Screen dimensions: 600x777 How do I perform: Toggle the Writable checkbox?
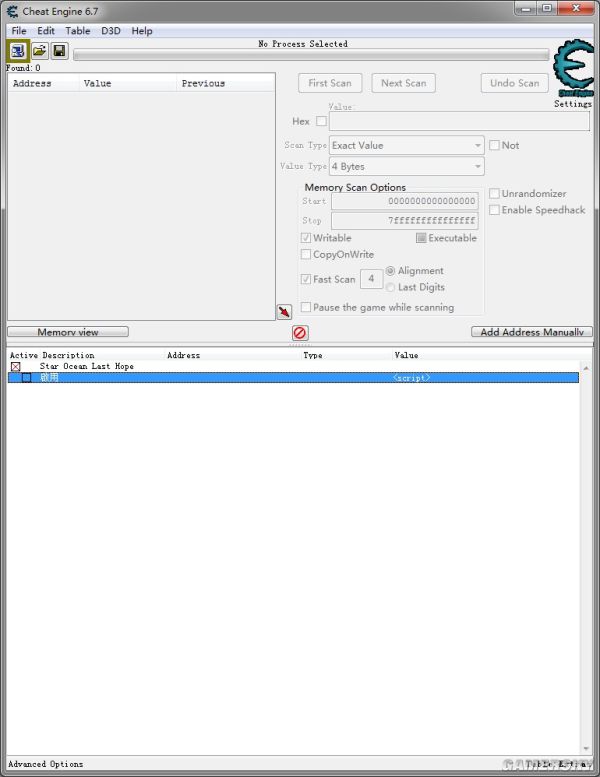pos(306,238)
